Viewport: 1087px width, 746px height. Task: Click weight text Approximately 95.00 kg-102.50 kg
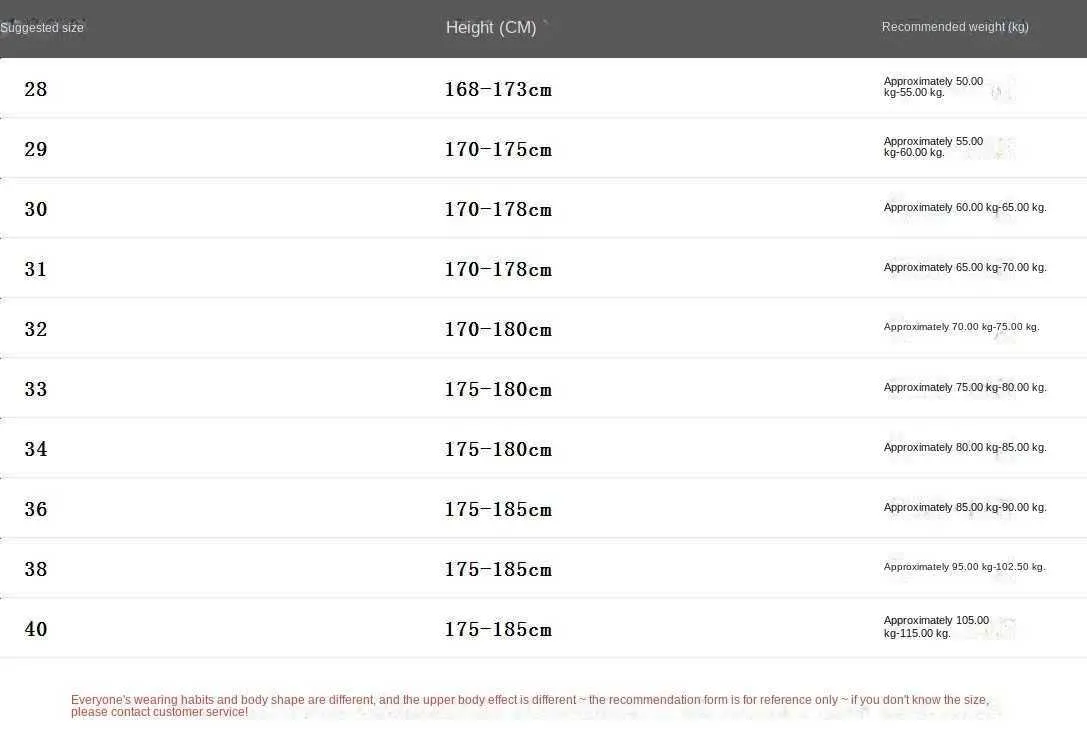click(964, 566)
